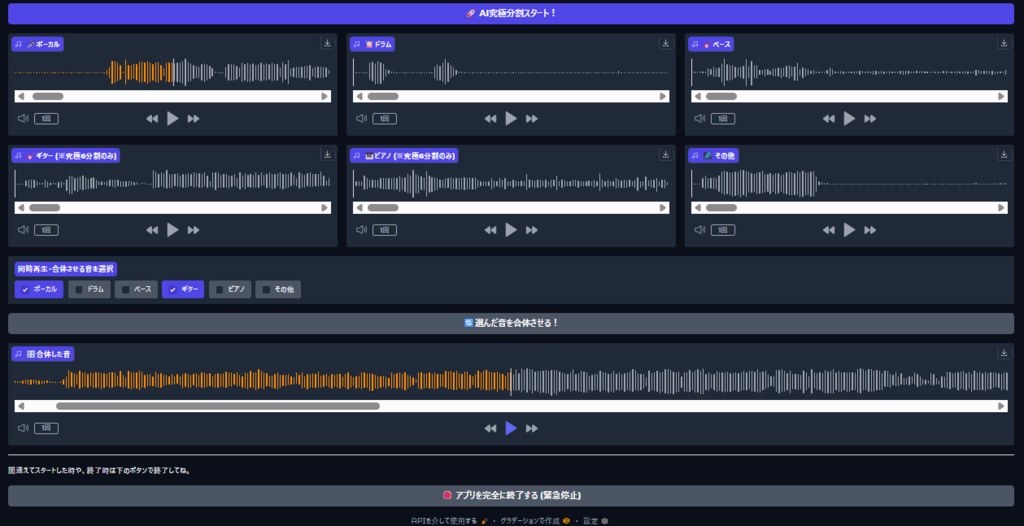
Task: Rewind the ボーカル track
Action: [x=152, y=119]
